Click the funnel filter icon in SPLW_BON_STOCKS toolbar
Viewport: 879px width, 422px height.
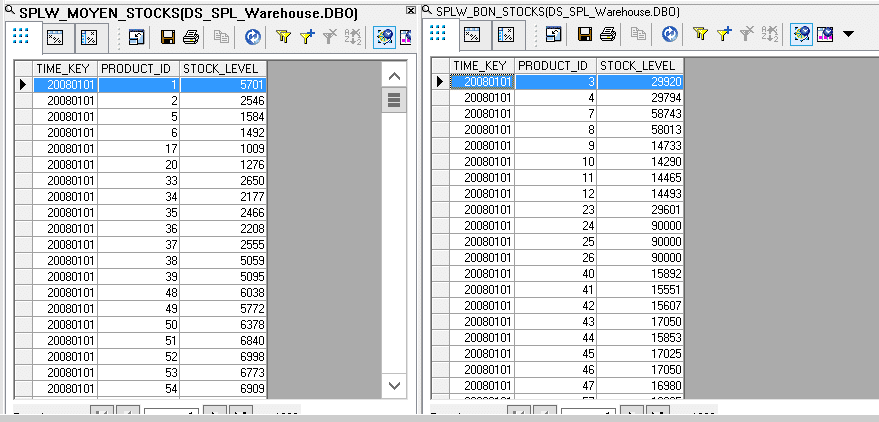coord(701,34)
